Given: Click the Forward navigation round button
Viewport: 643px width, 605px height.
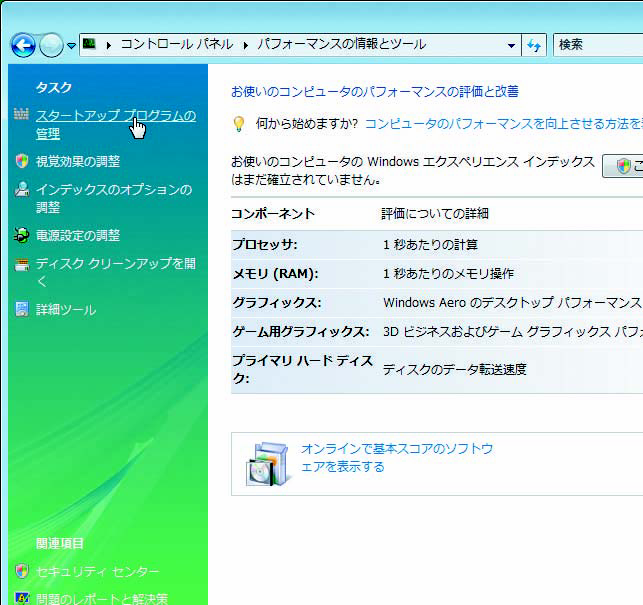Looking at the screenshot, I should [51, 45].
